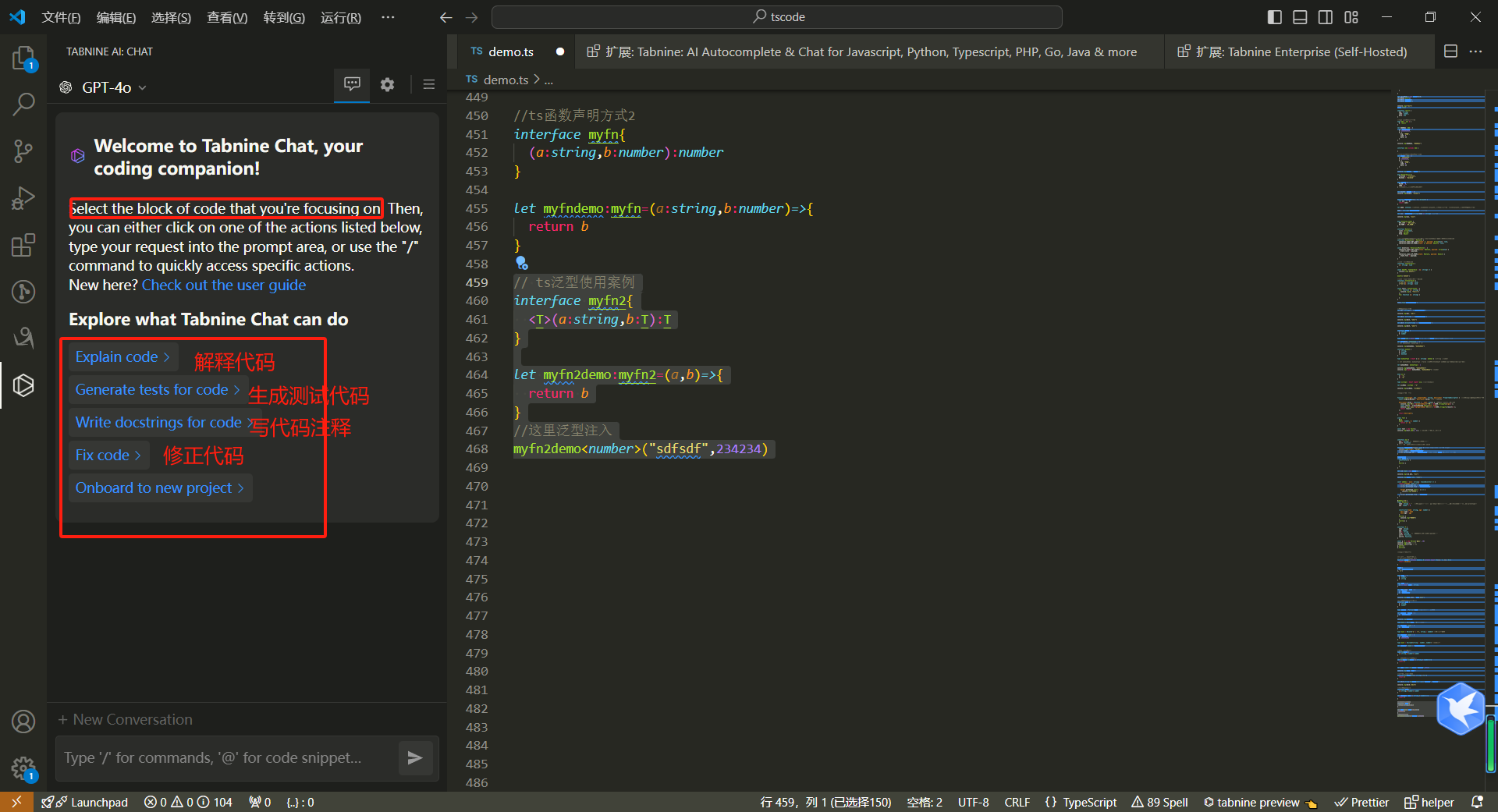This screenshot has height=812, width=1498.
Task: Click the Launchpad status bar item
Action: coord(84,802)
